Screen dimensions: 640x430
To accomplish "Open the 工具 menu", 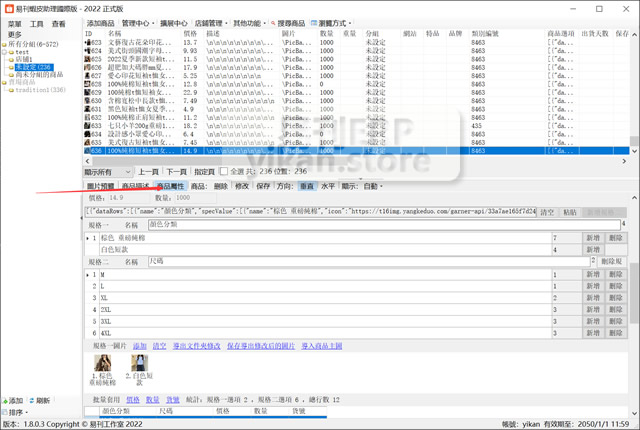I will [37, 23].
